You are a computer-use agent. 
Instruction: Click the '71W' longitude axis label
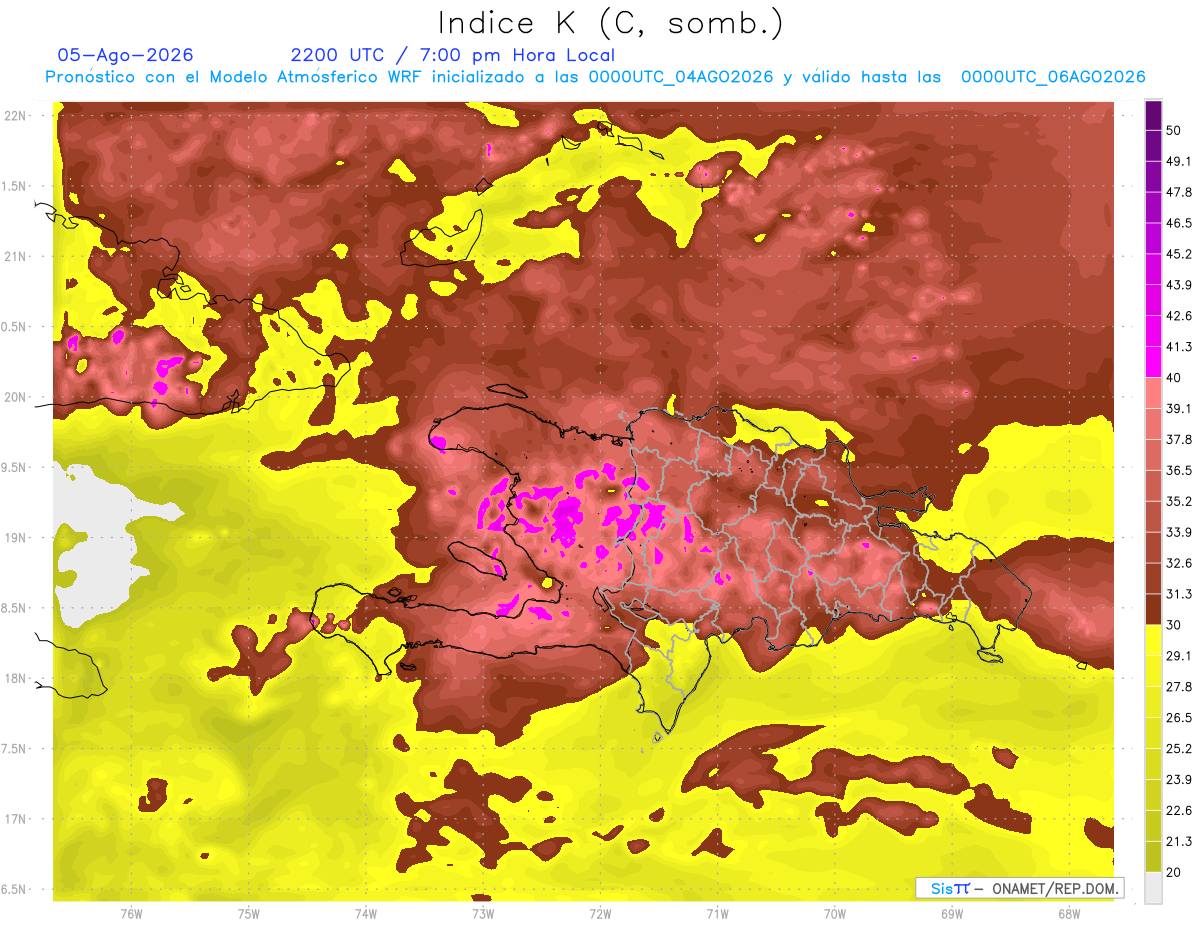[x=717, y=914]
